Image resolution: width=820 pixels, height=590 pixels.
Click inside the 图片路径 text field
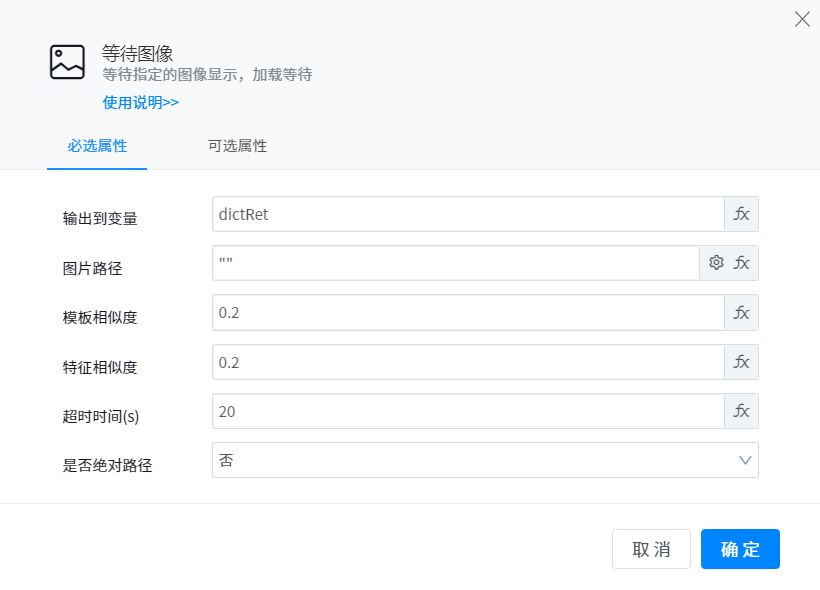tap(455, 263)
